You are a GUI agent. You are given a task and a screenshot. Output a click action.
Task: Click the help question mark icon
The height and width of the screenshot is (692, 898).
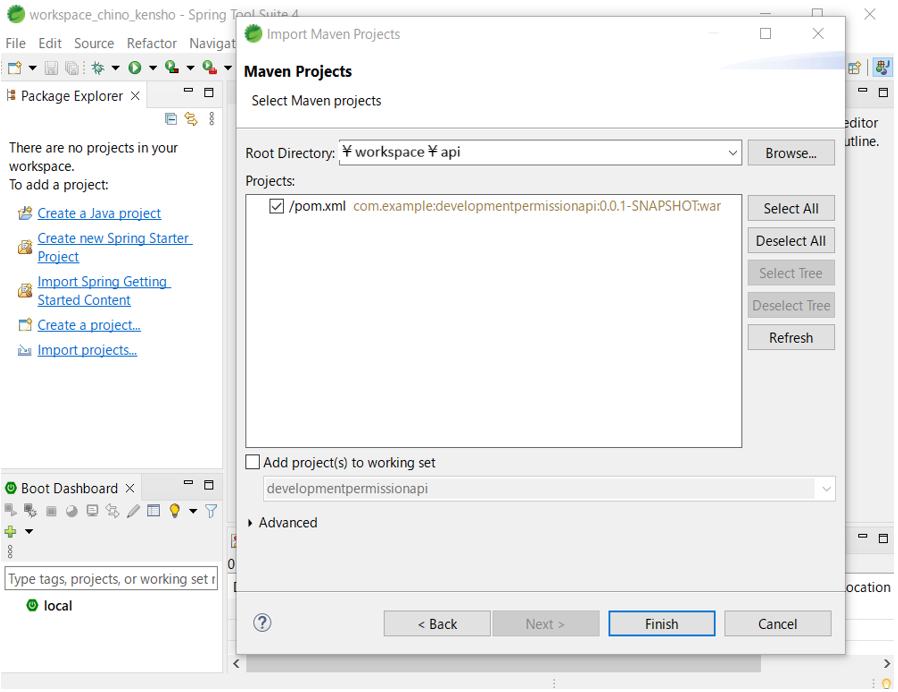[x=262, y=623]
